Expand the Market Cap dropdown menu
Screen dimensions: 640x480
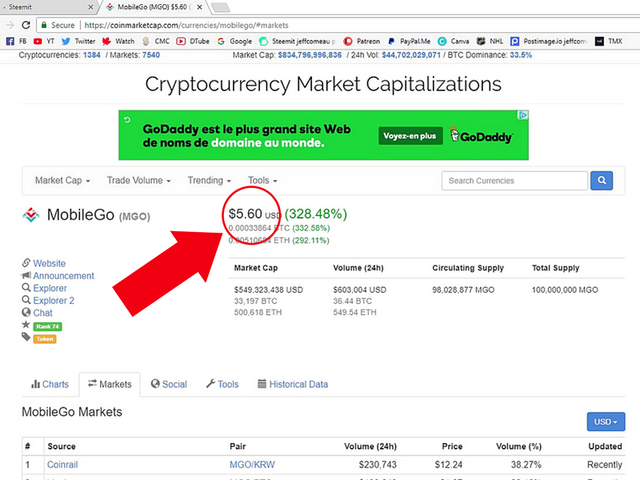pyautogui.click(x=62, y=180)
